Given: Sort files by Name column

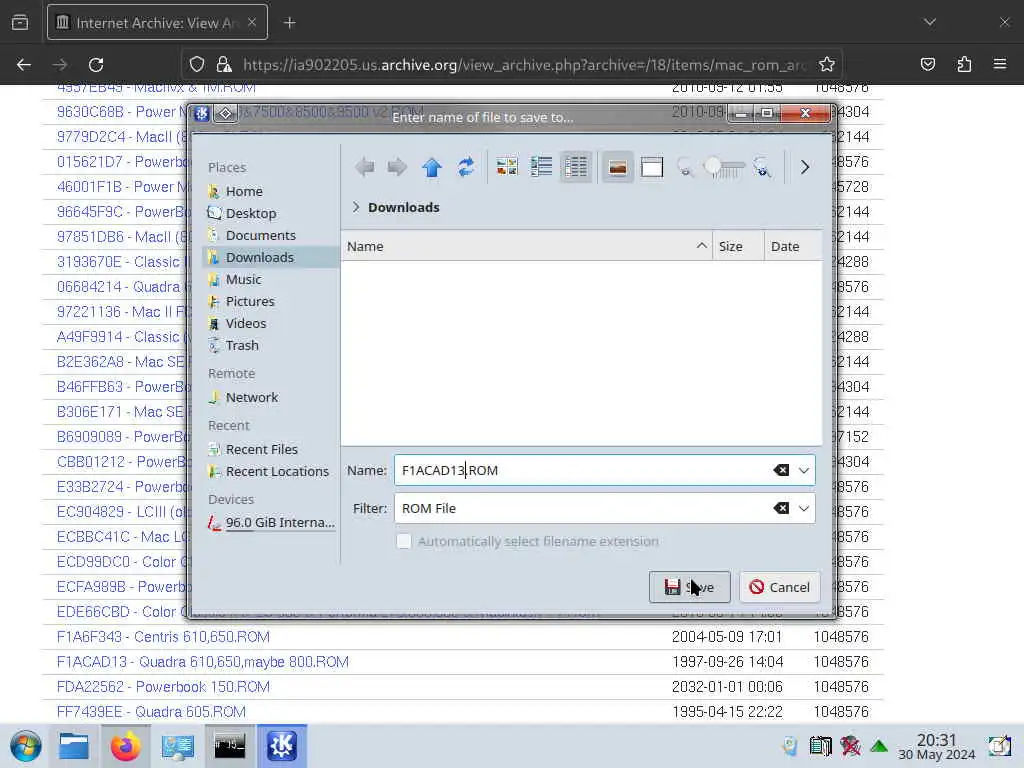Looking at the screenshot, I should tap(526, 246).
